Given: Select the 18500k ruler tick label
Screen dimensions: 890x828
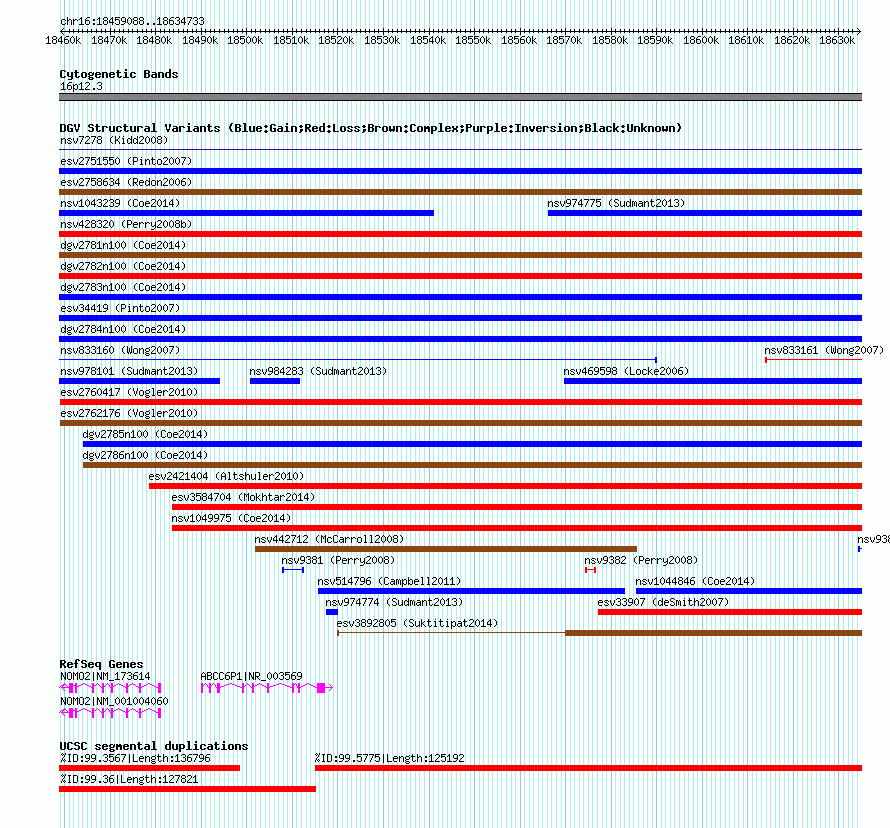Looking at the screenshot, I should pos(245,40).
